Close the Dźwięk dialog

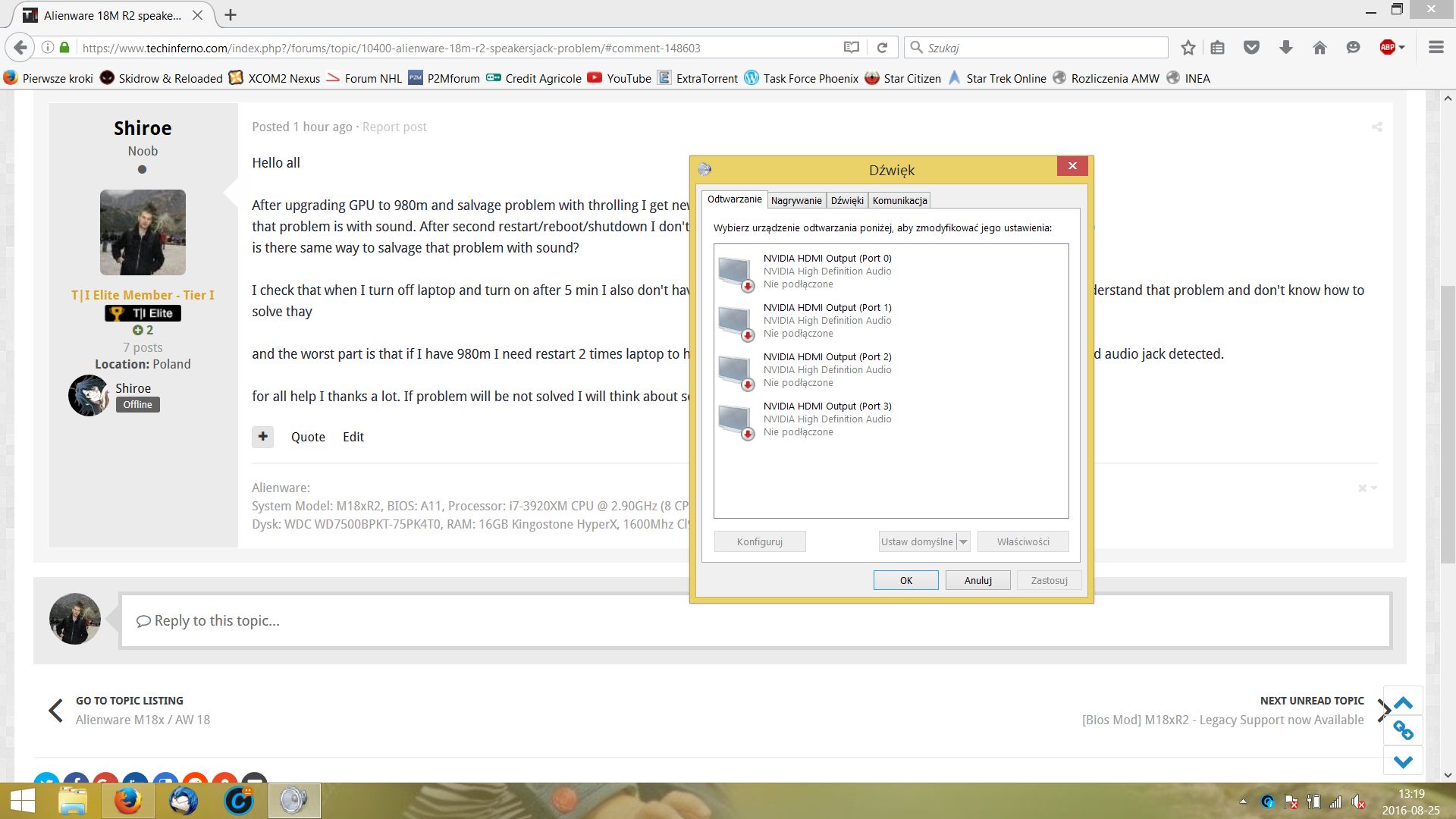pos(1072,166)
